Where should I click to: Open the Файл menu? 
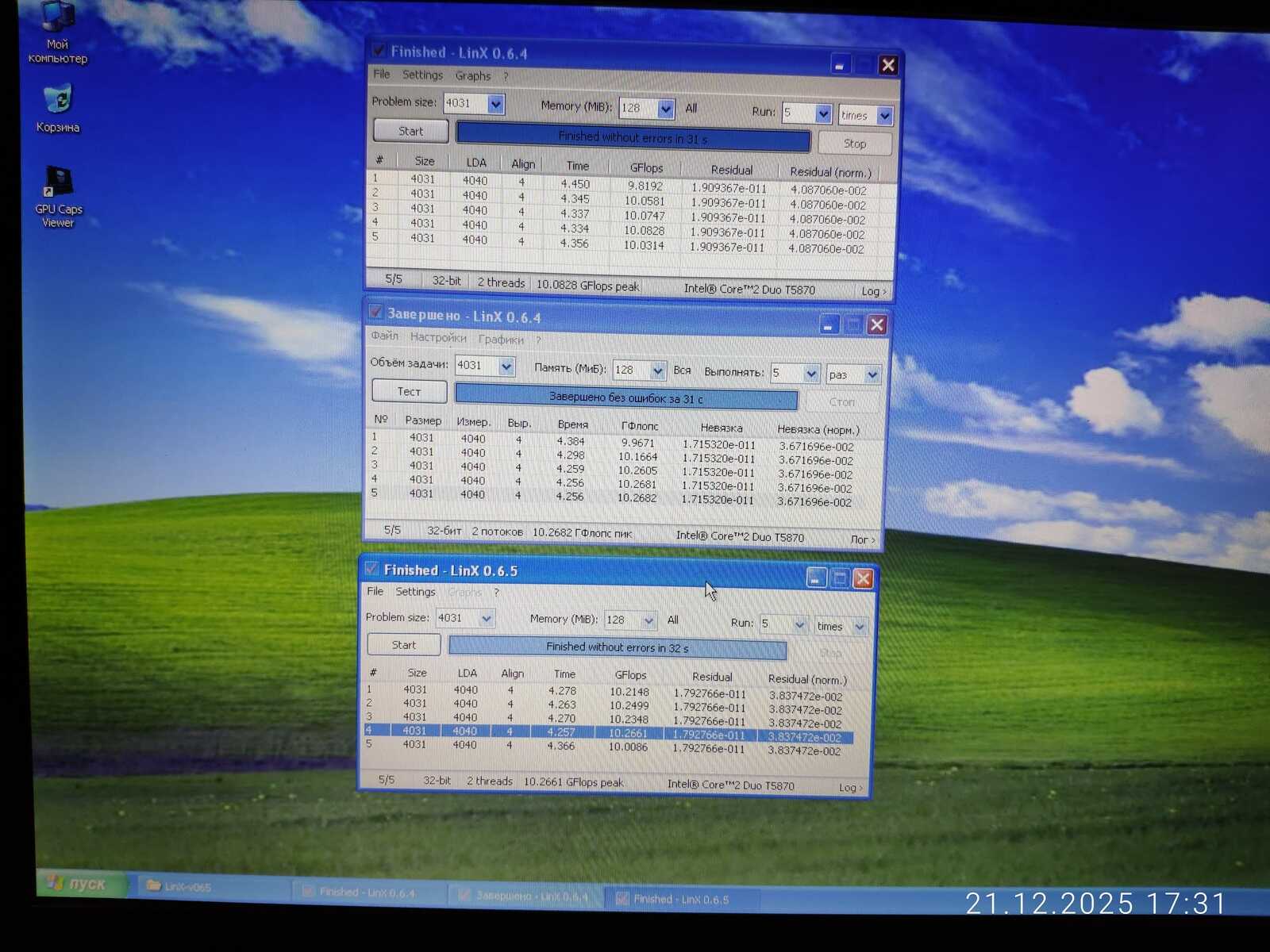385,336
